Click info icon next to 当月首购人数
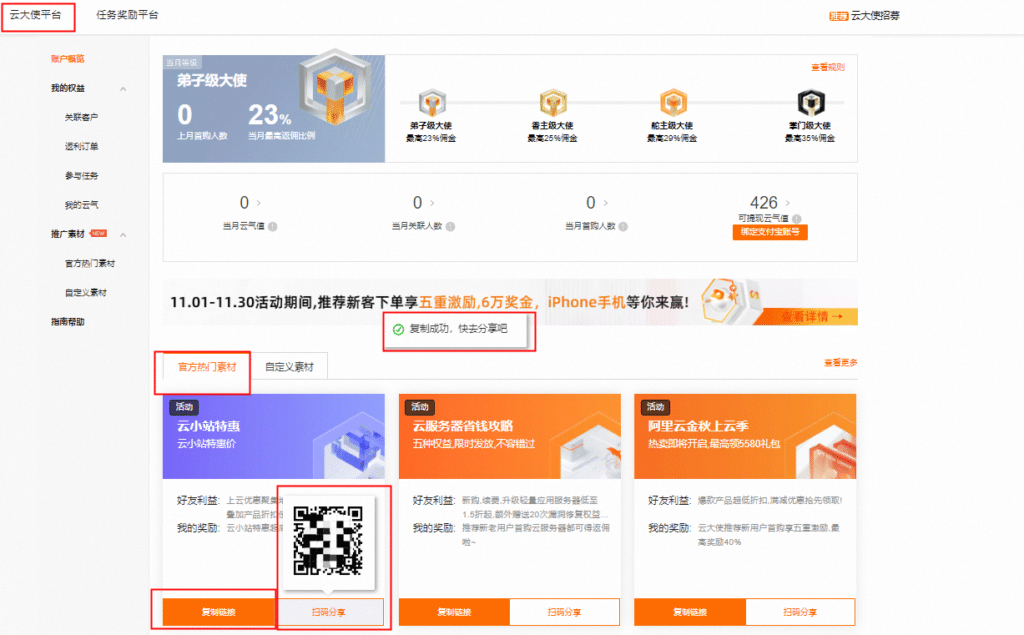Image resolution: width=1024 pixels, height=635 pixels. (623, 227)
